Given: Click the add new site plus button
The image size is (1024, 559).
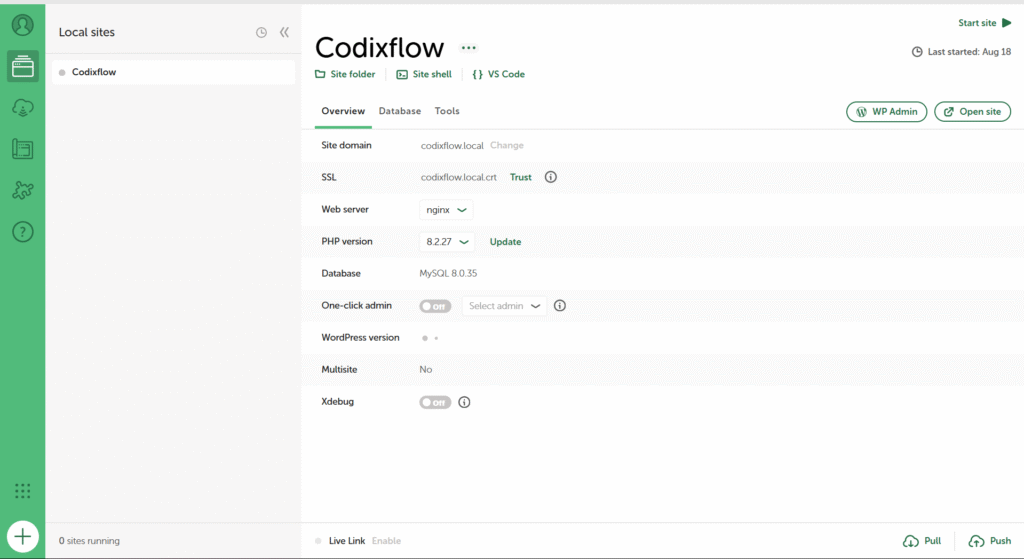Looking at the screenshot, I should [23, 537].
